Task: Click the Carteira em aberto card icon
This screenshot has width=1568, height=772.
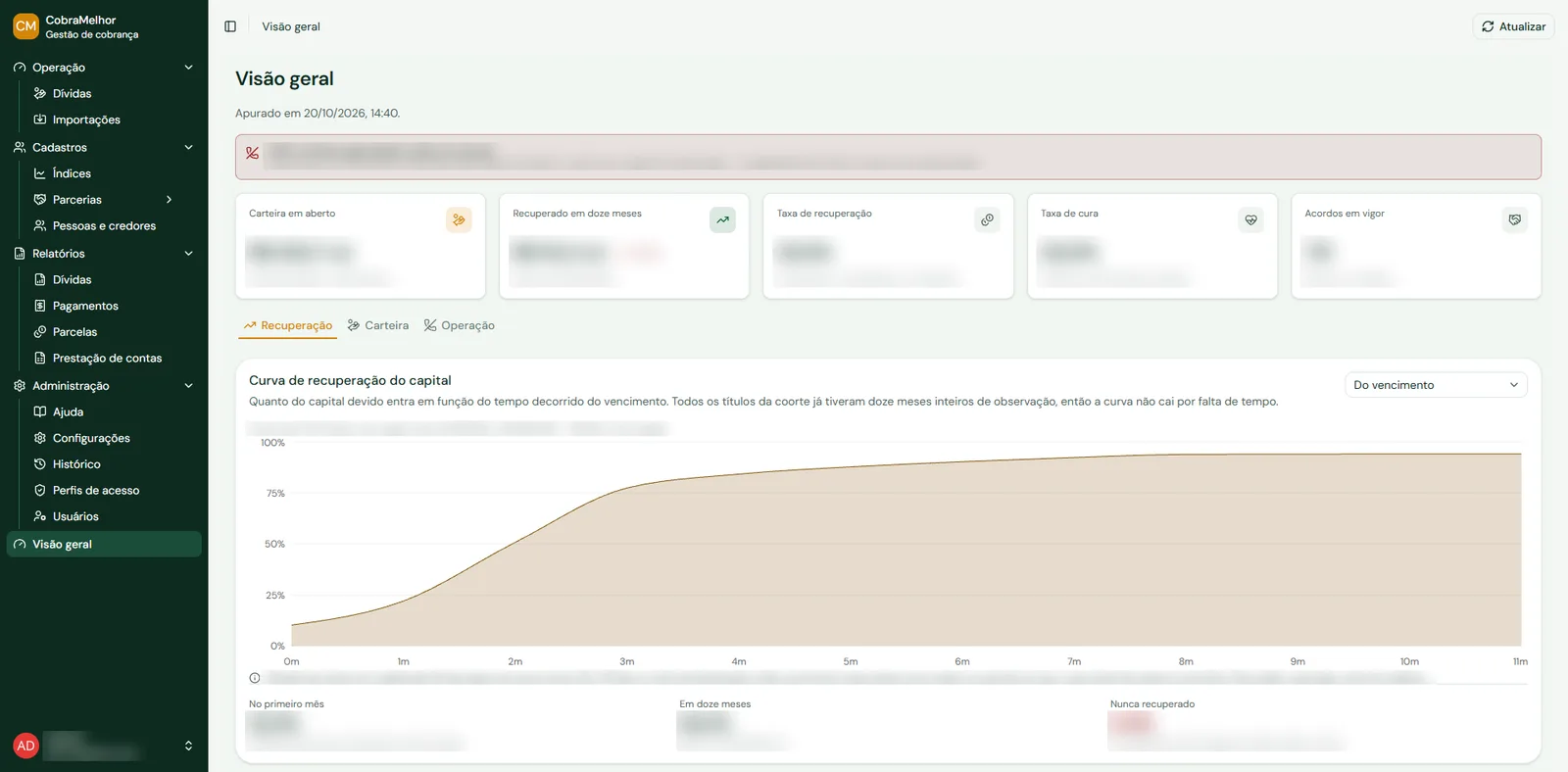Action: tap(459, 219)
